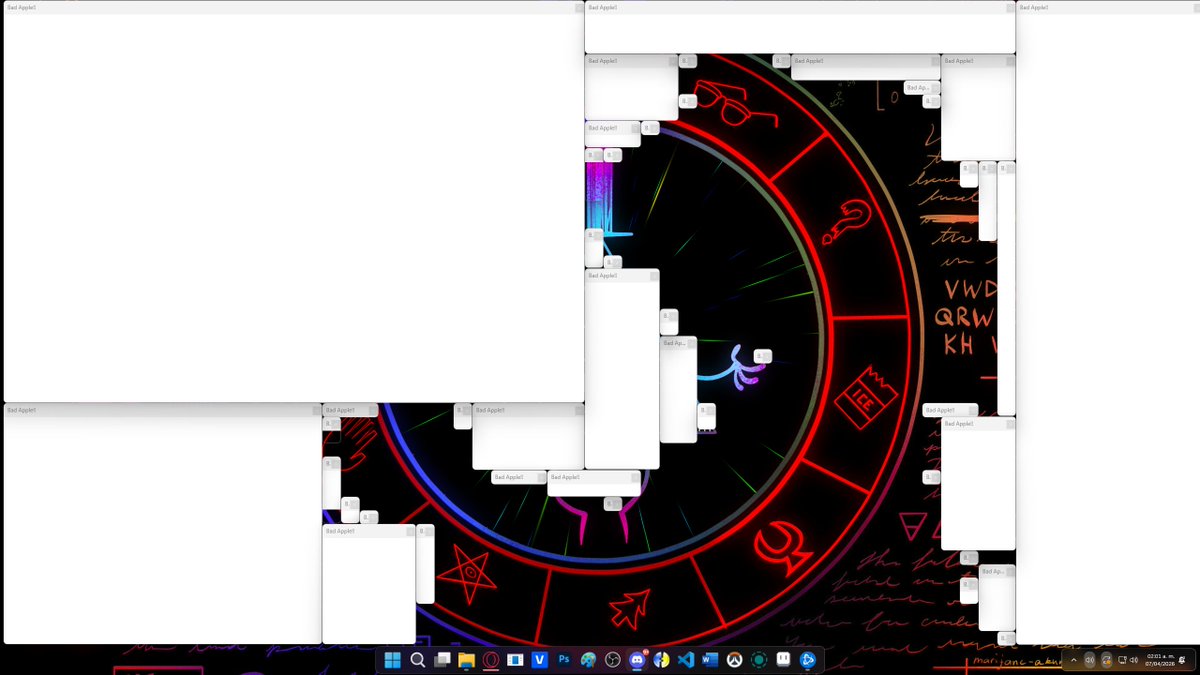
Task: Open the film-strip video app icon
Action: pyautogui.click(x=515, y=660)
